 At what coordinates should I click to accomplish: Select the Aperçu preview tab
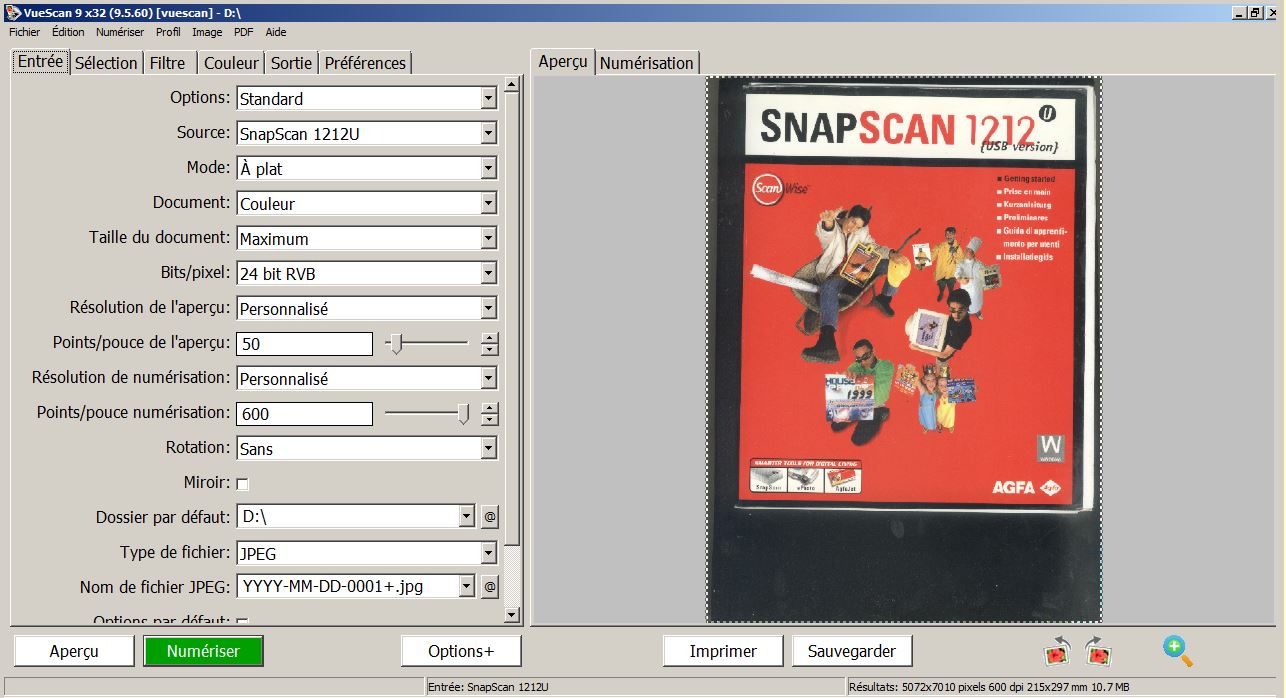(563, 61)
